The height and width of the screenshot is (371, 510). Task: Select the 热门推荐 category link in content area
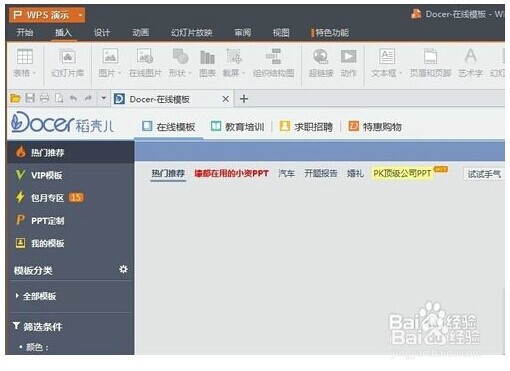point(168,173)
